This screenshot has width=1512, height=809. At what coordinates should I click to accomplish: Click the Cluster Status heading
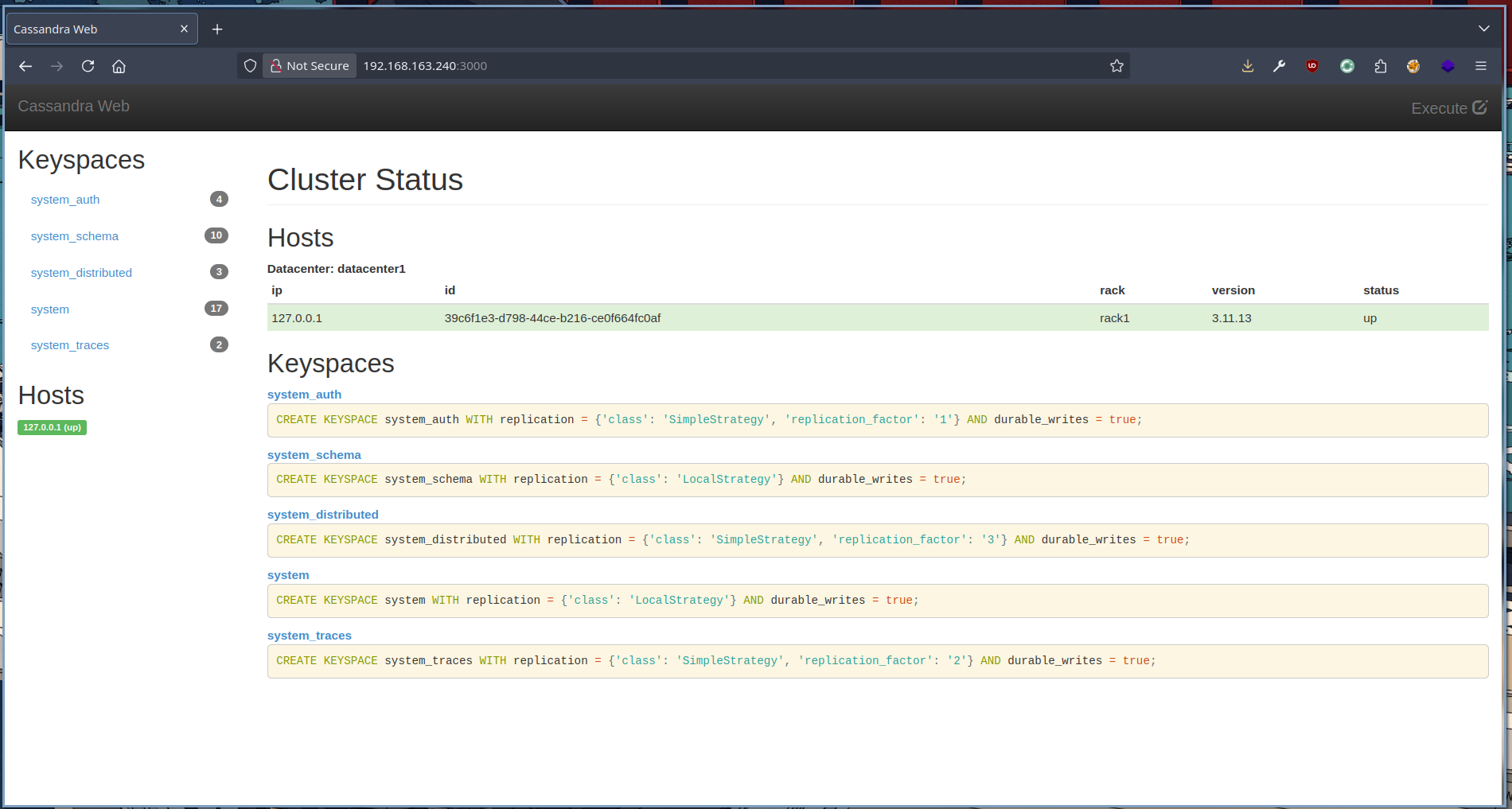coord(365,180)
